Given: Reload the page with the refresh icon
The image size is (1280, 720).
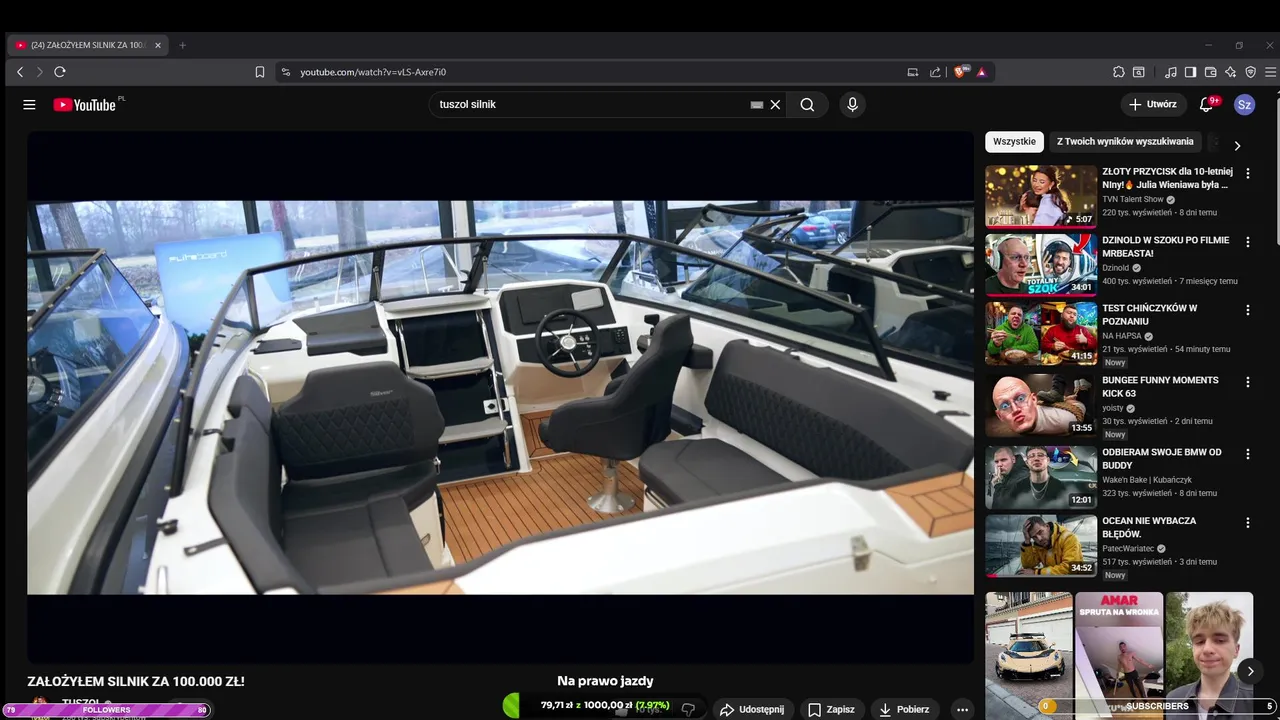Looking at the screenshot, I should 60,72.
